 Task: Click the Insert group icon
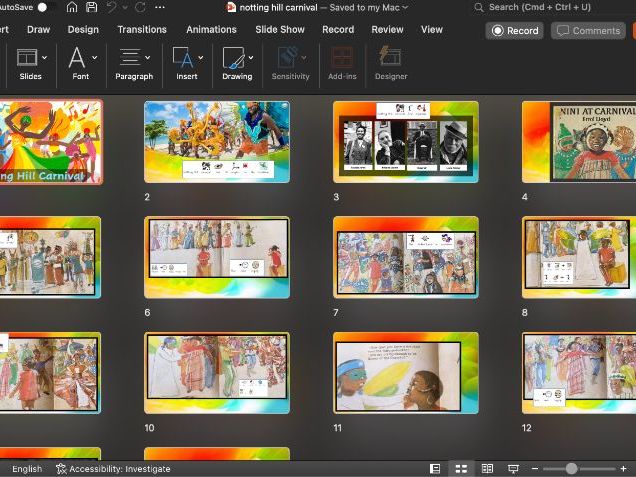(x=183, y=58)
